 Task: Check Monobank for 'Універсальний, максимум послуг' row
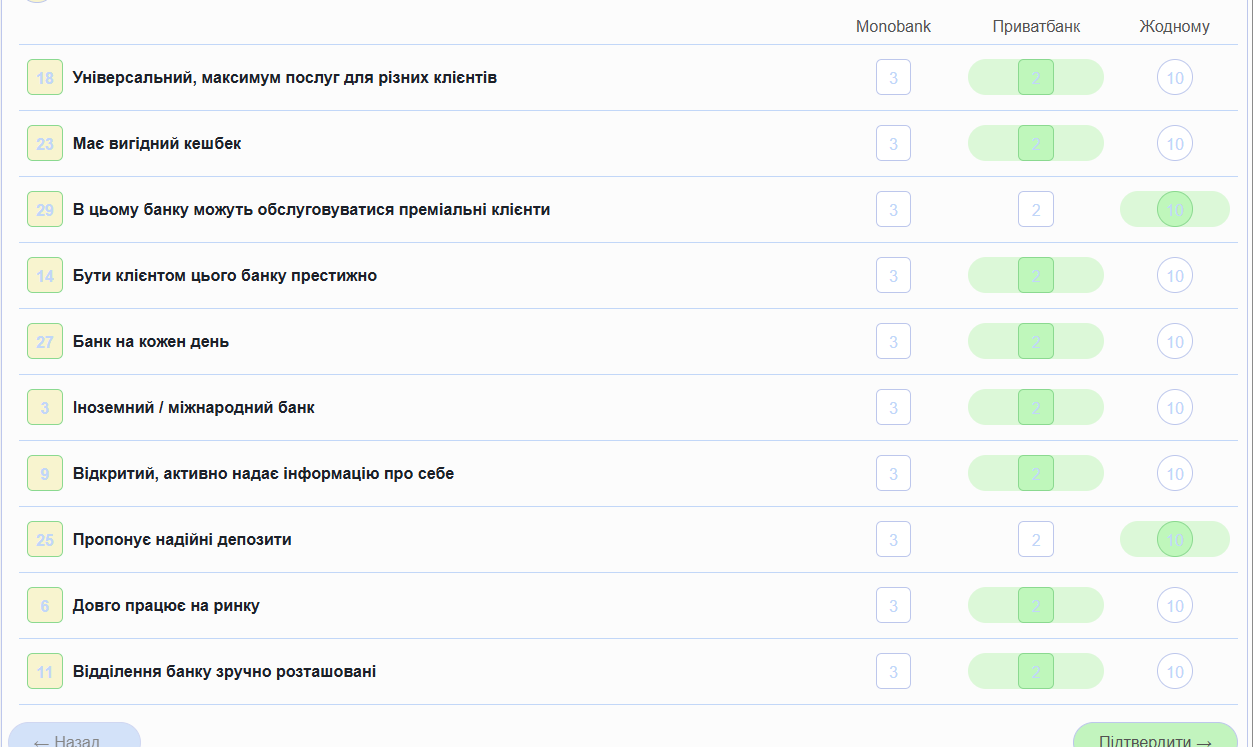(893, 77)
